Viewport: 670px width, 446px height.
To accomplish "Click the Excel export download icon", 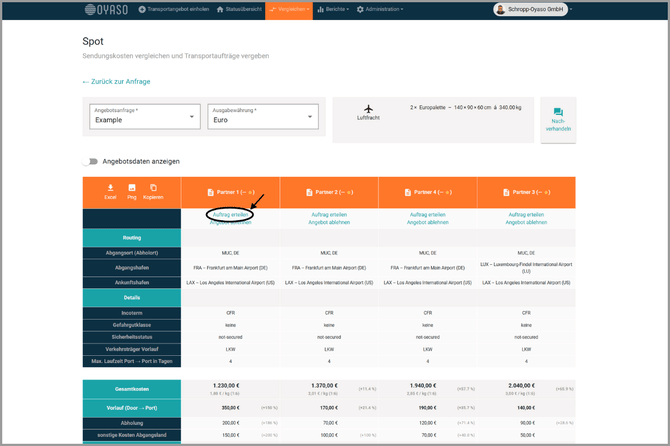I will [x=110, y=188].
